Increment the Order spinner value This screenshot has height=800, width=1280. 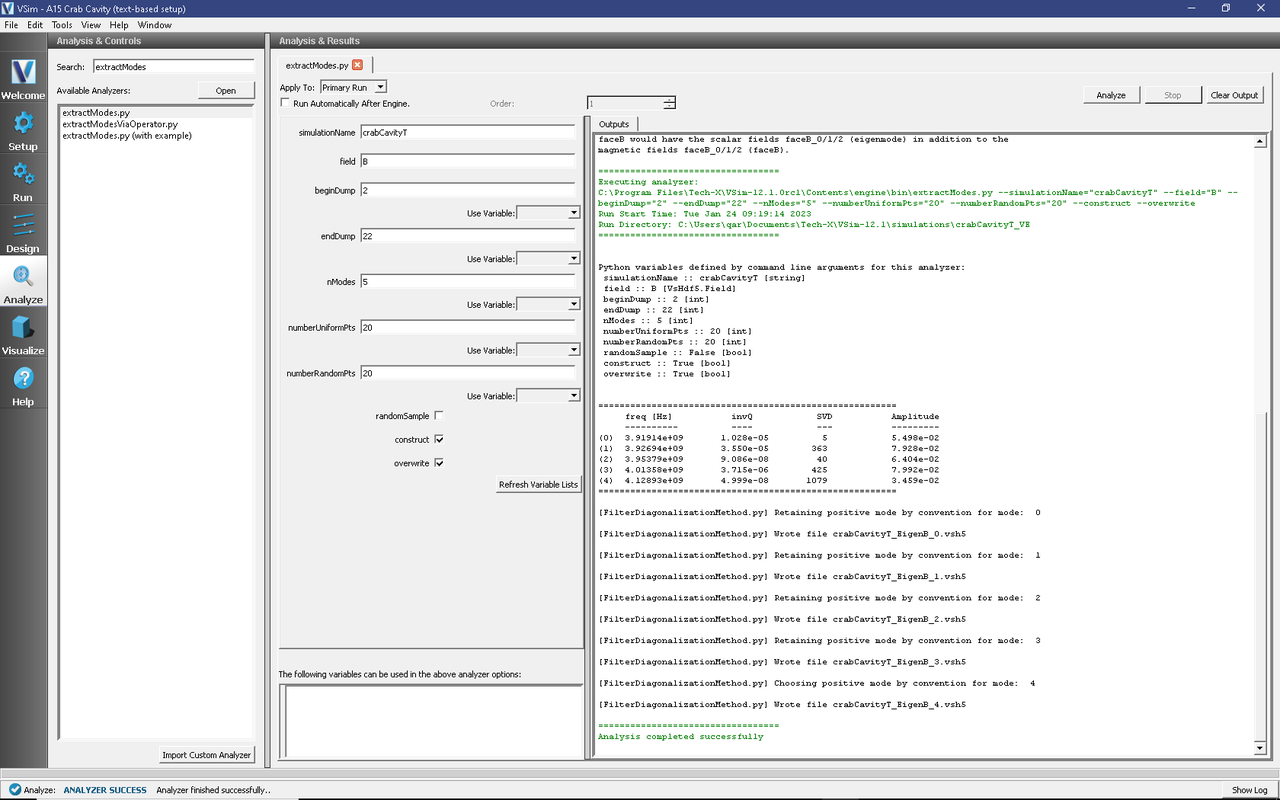[669, 99]
